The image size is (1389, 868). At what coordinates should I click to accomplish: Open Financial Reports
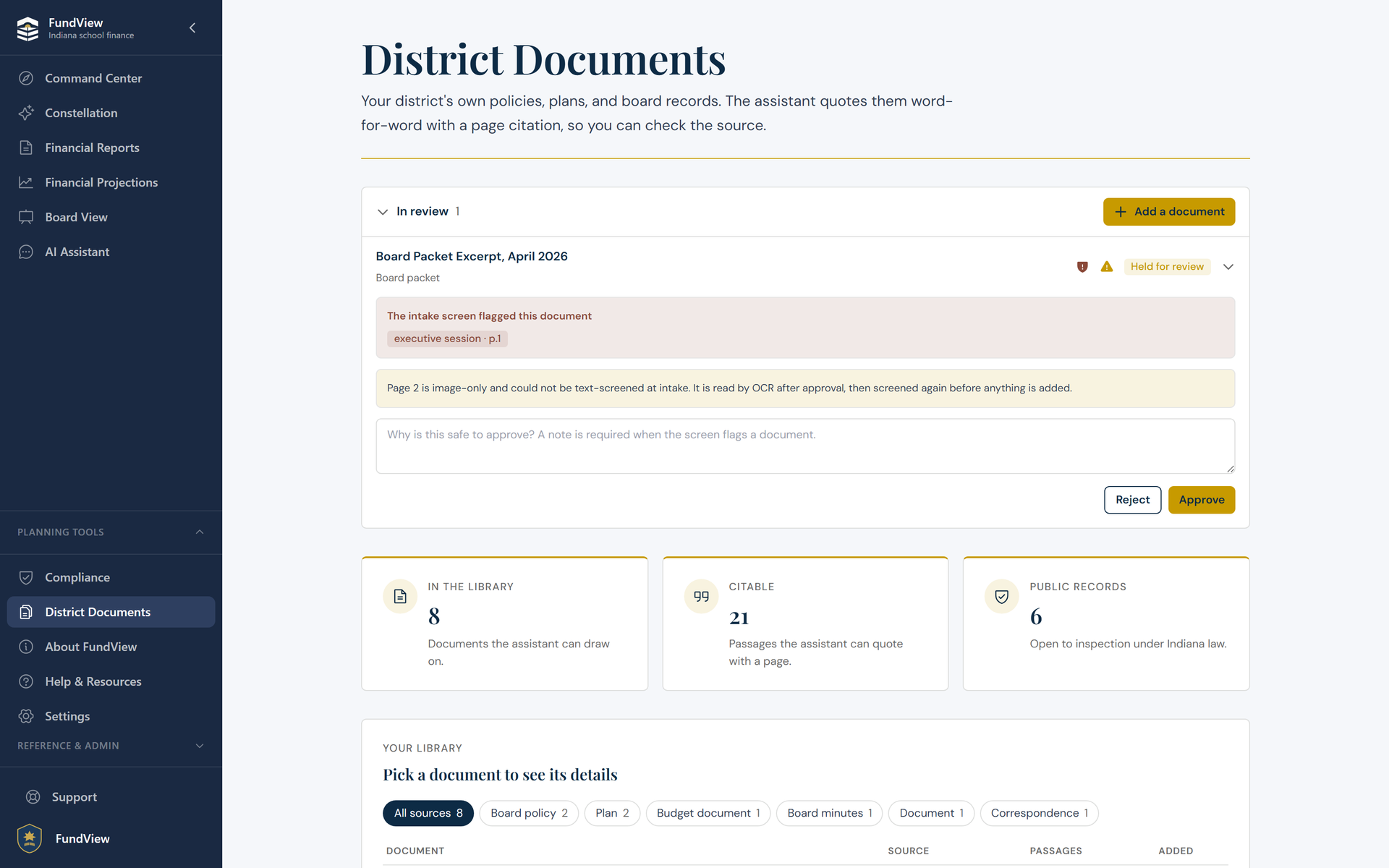111,148
